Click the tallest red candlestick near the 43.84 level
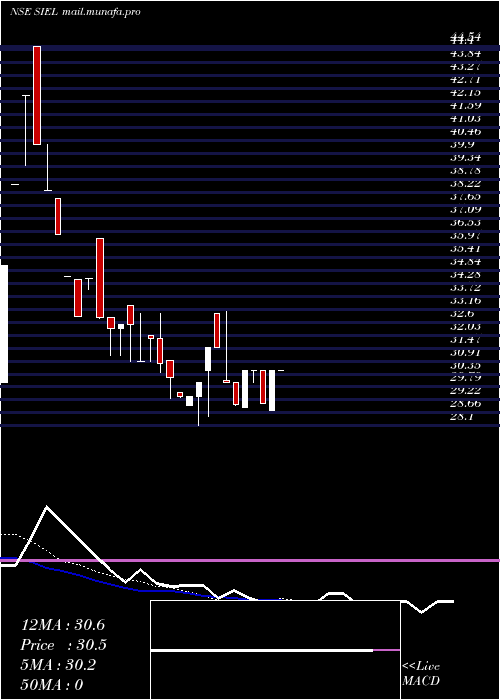The width and height of the screenshot is (500, 700). pyautogui.click(x=37, y=95)
